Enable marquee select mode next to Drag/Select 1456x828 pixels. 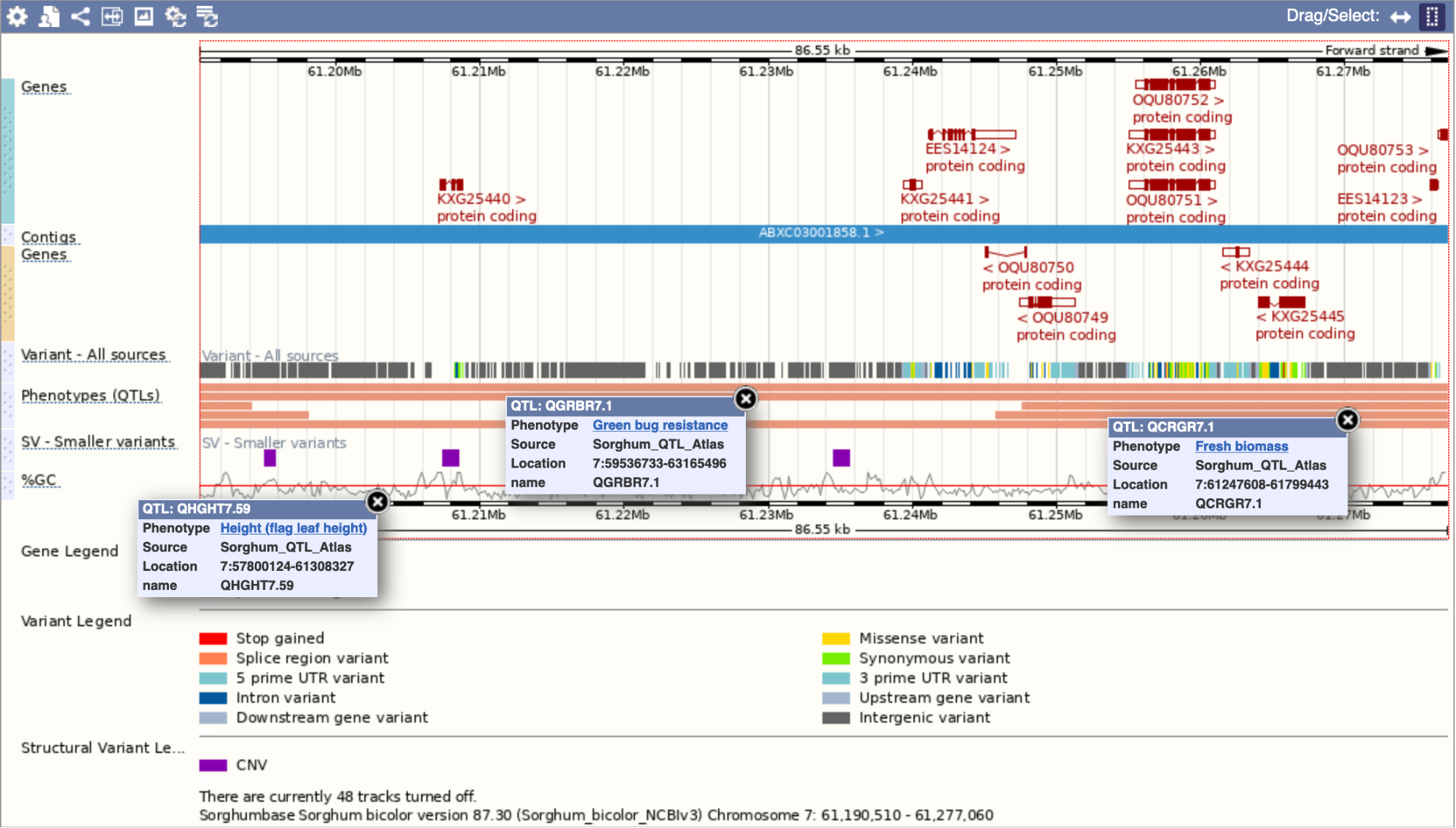[x=1432, y=16]
